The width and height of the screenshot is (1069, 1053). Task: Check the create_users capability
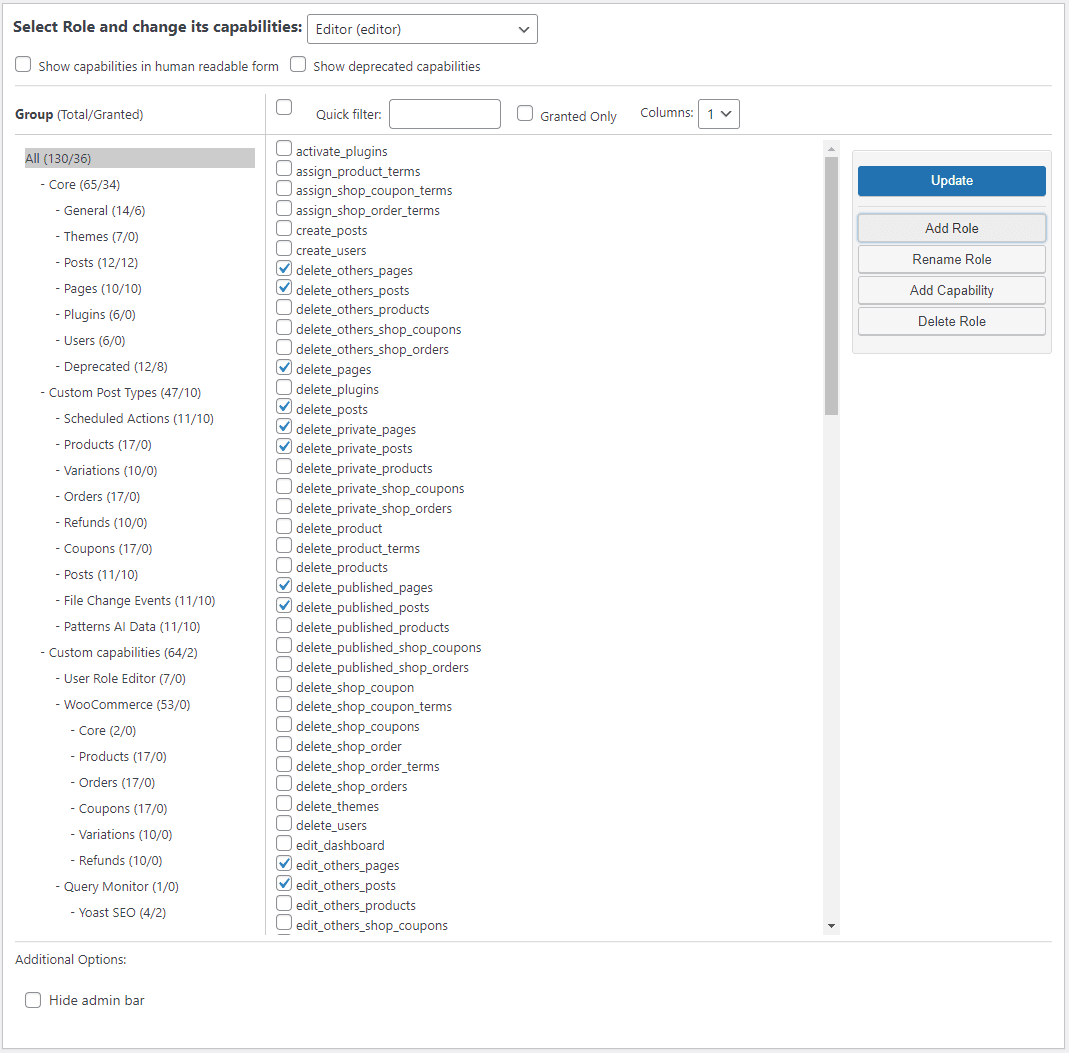coord(283,249)
